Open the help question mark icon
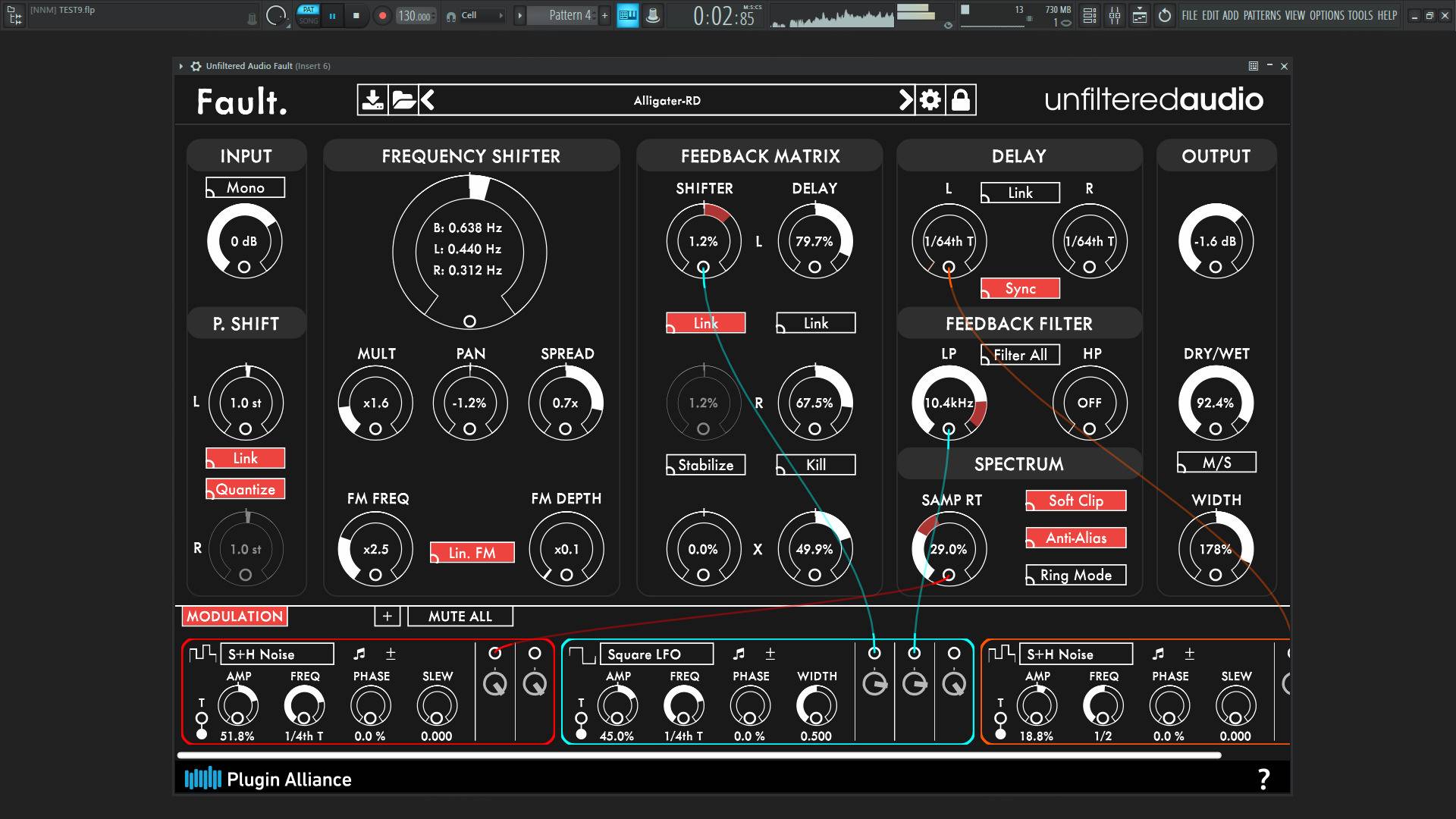Screen dimensions: 1456x819 (1263, 779)
